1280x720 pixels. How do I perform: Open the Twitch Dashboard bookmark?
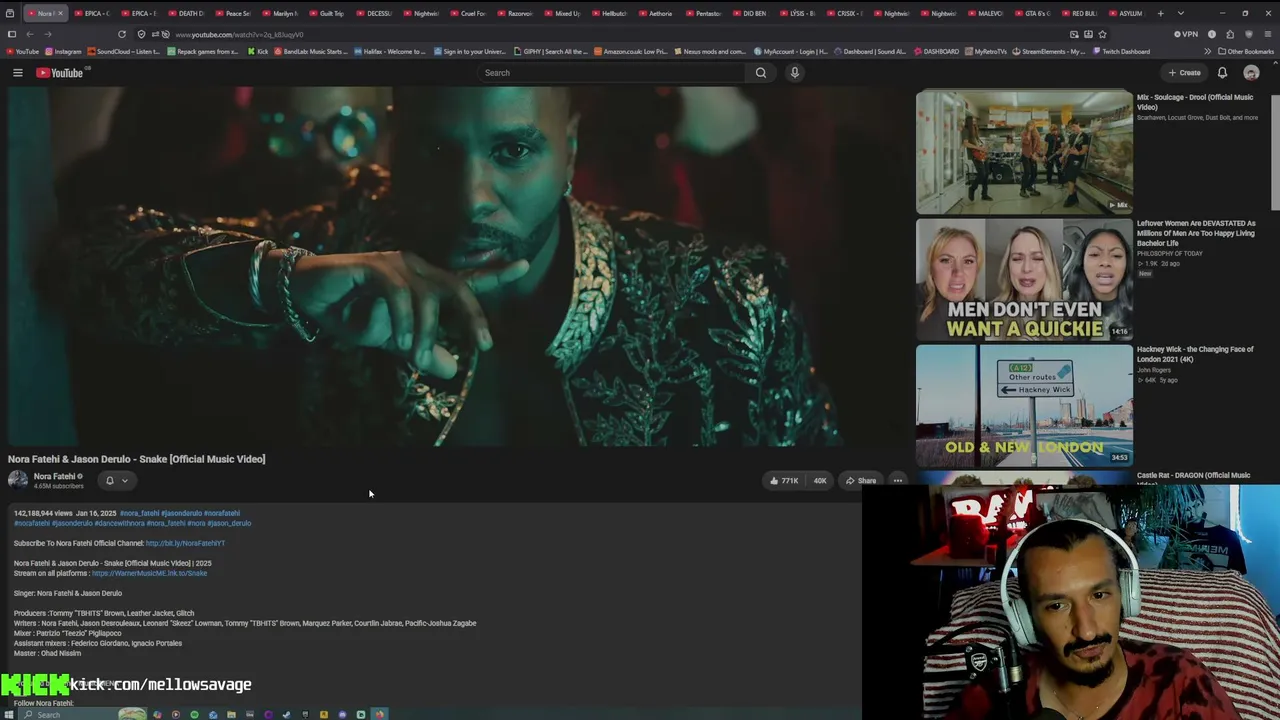tap(1122, 51)
